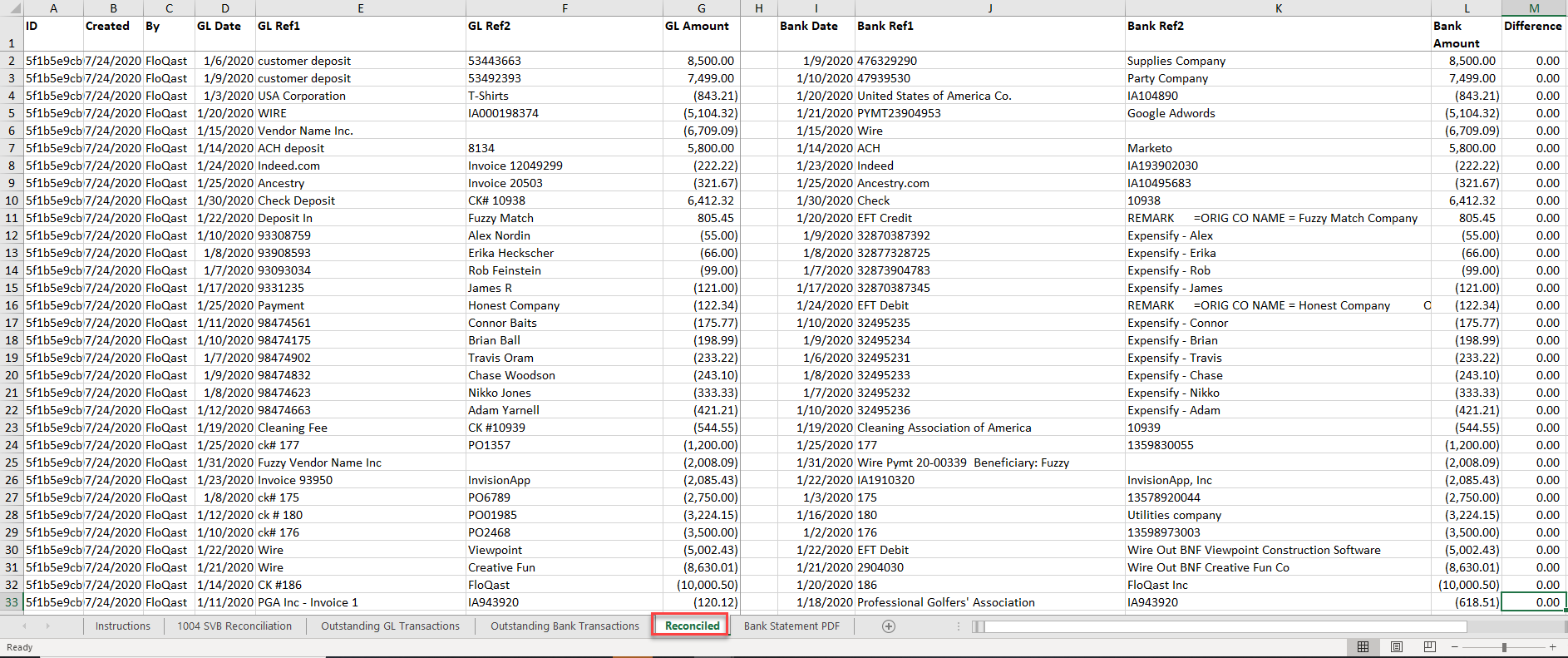Open the Bank Statement PDF tab

coord(791,626)
